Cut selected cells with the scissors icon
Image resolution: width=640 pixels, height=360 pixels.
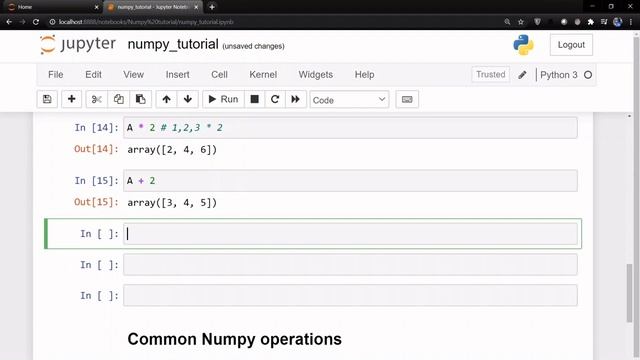click(97, 99)
